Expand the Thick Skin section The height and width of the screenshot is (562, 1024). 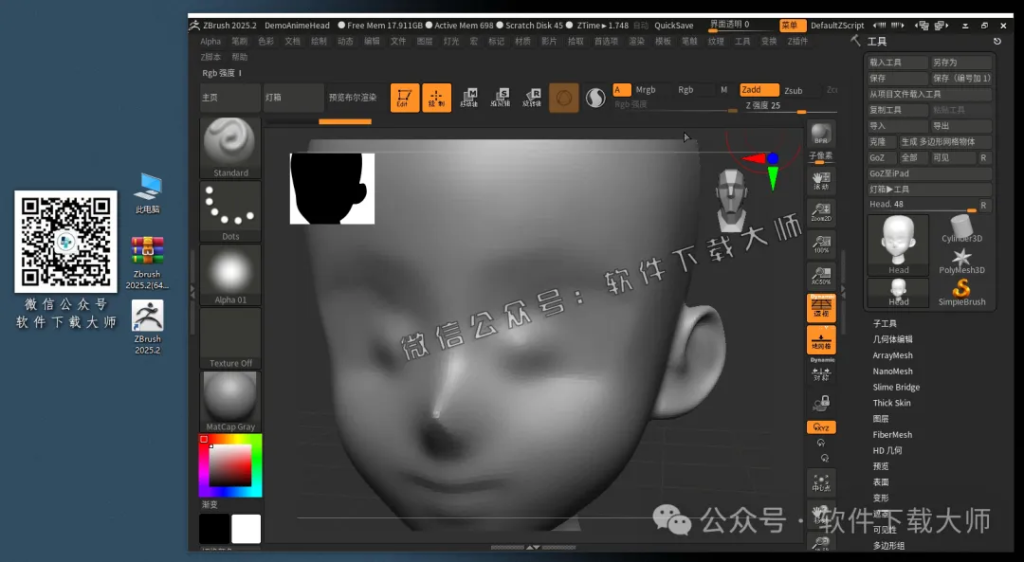891,403
